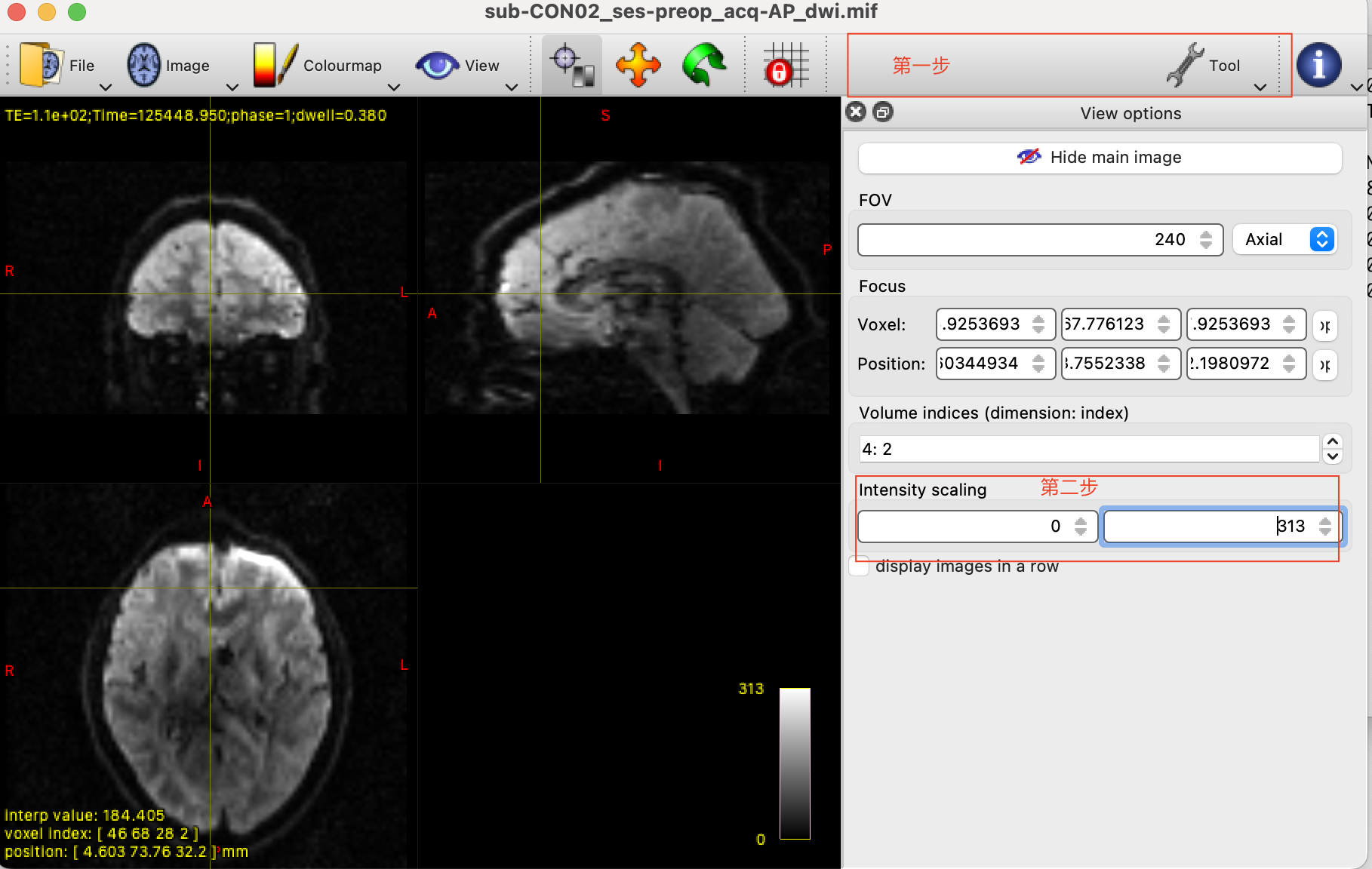1372x869 pixels.
Task: Select the focus crosshair mode tool
Action: tap(572, 65)
